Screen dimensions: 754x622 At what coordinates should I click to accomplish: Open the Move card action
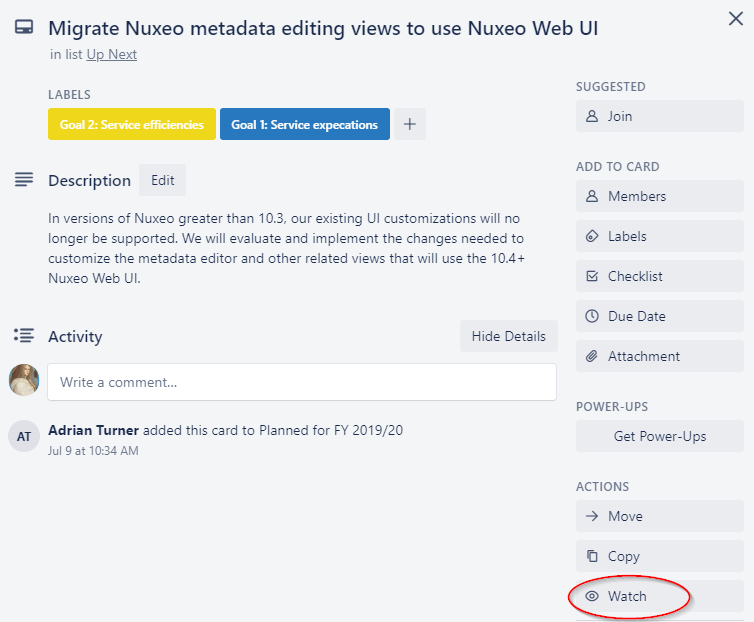660,516
